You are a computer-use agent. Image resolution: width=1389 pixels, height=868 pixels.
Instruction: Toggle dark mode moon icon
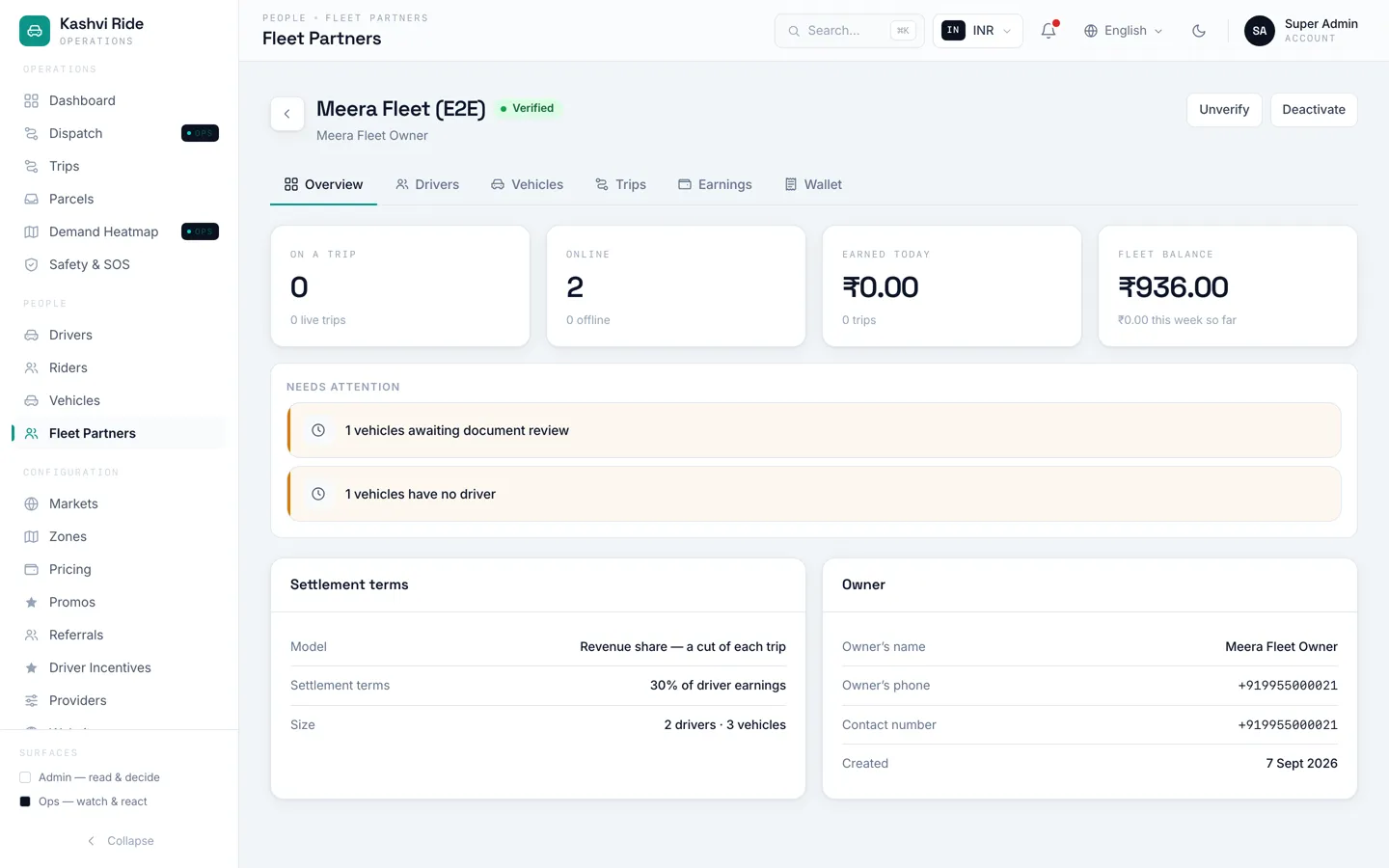click(x=1199, y=31)
